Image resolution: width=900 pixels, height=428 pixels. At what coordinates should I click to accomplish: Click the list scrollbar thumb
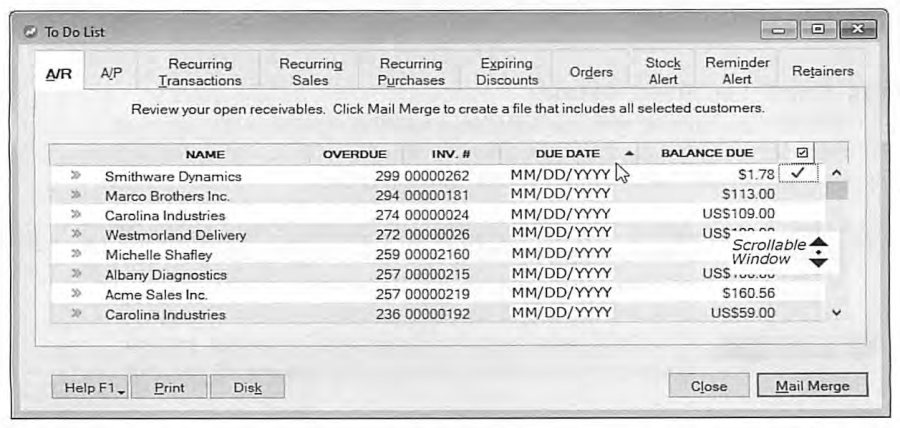pyautogui.click(x=836, y=190)
